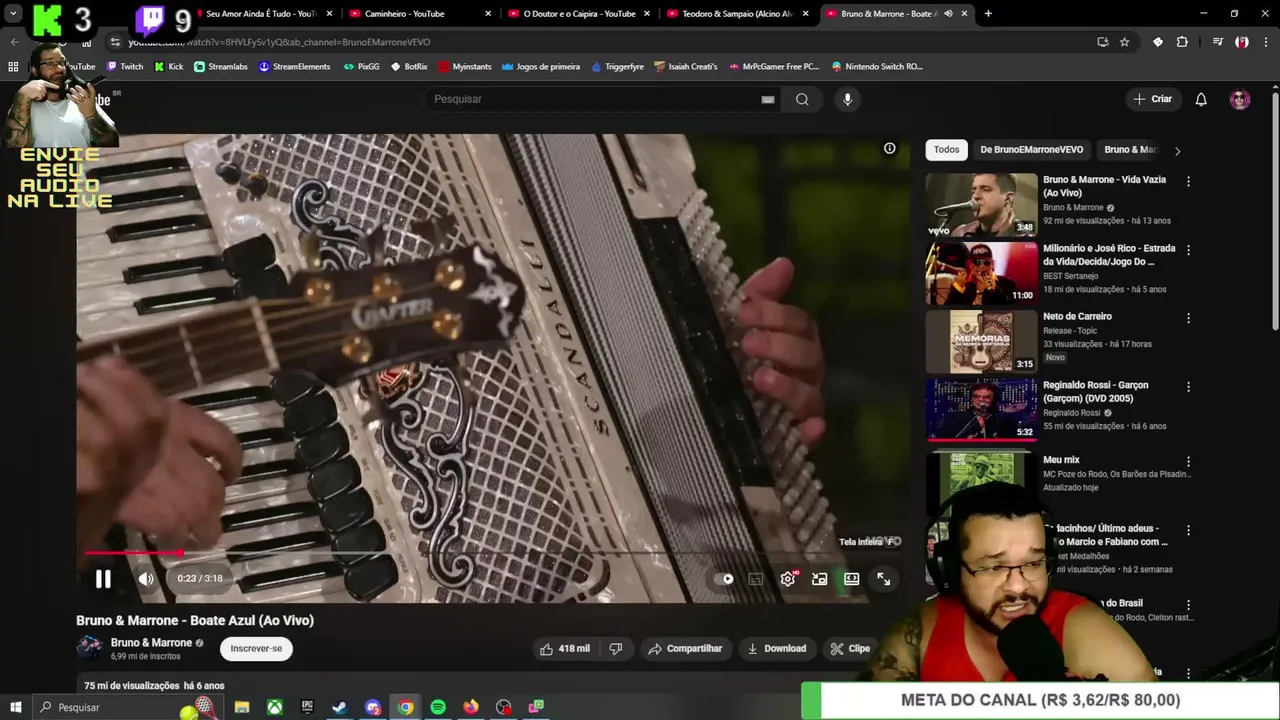Screen dimensions: 1280x720
Task: Click the YouTube search magnifier button
Action: [x=802, y=99]
